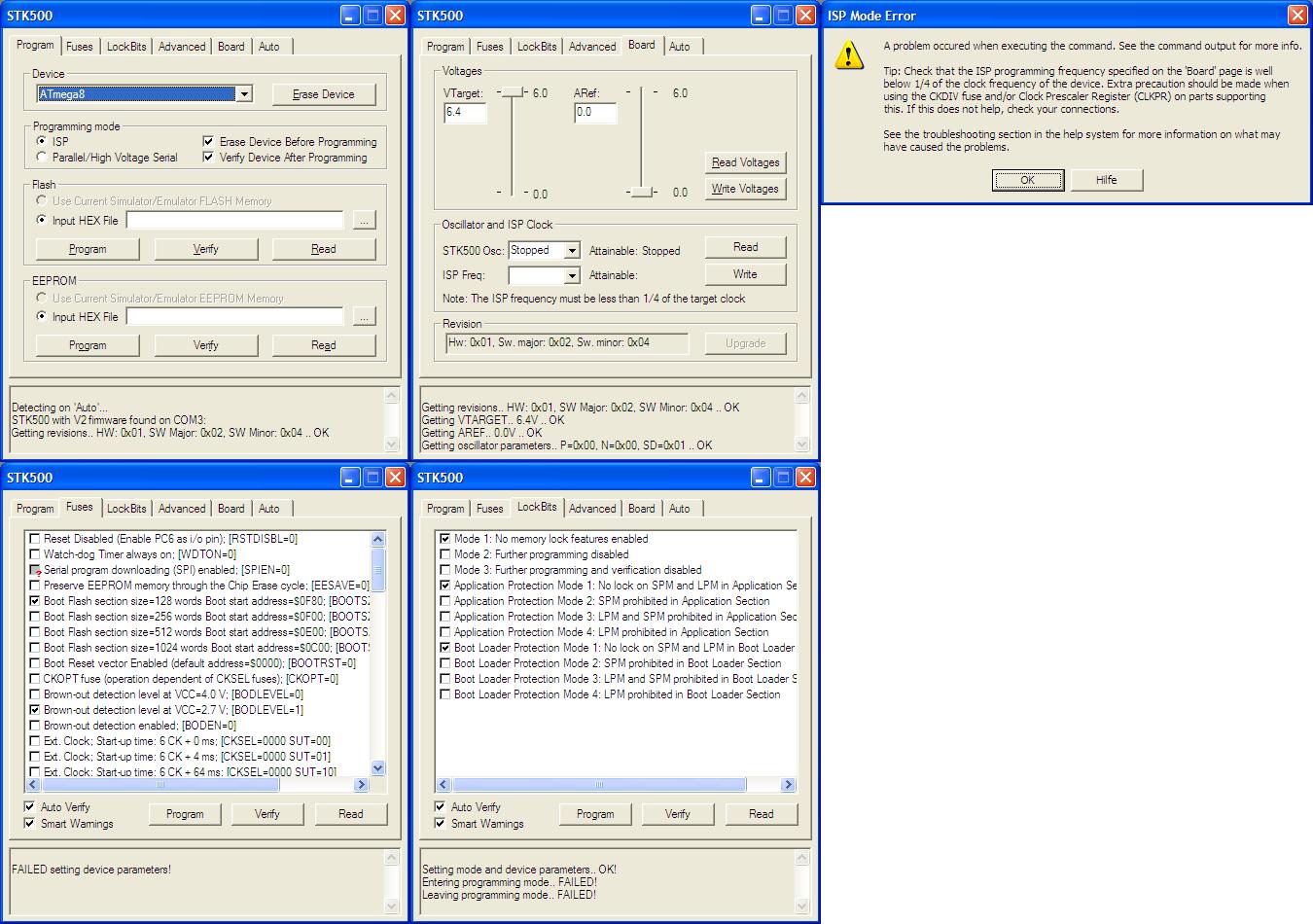Click fuse list scroll up arrow
Image resolution: width=1313 pixels, height=924 pixels.
(x=378, y=539)
